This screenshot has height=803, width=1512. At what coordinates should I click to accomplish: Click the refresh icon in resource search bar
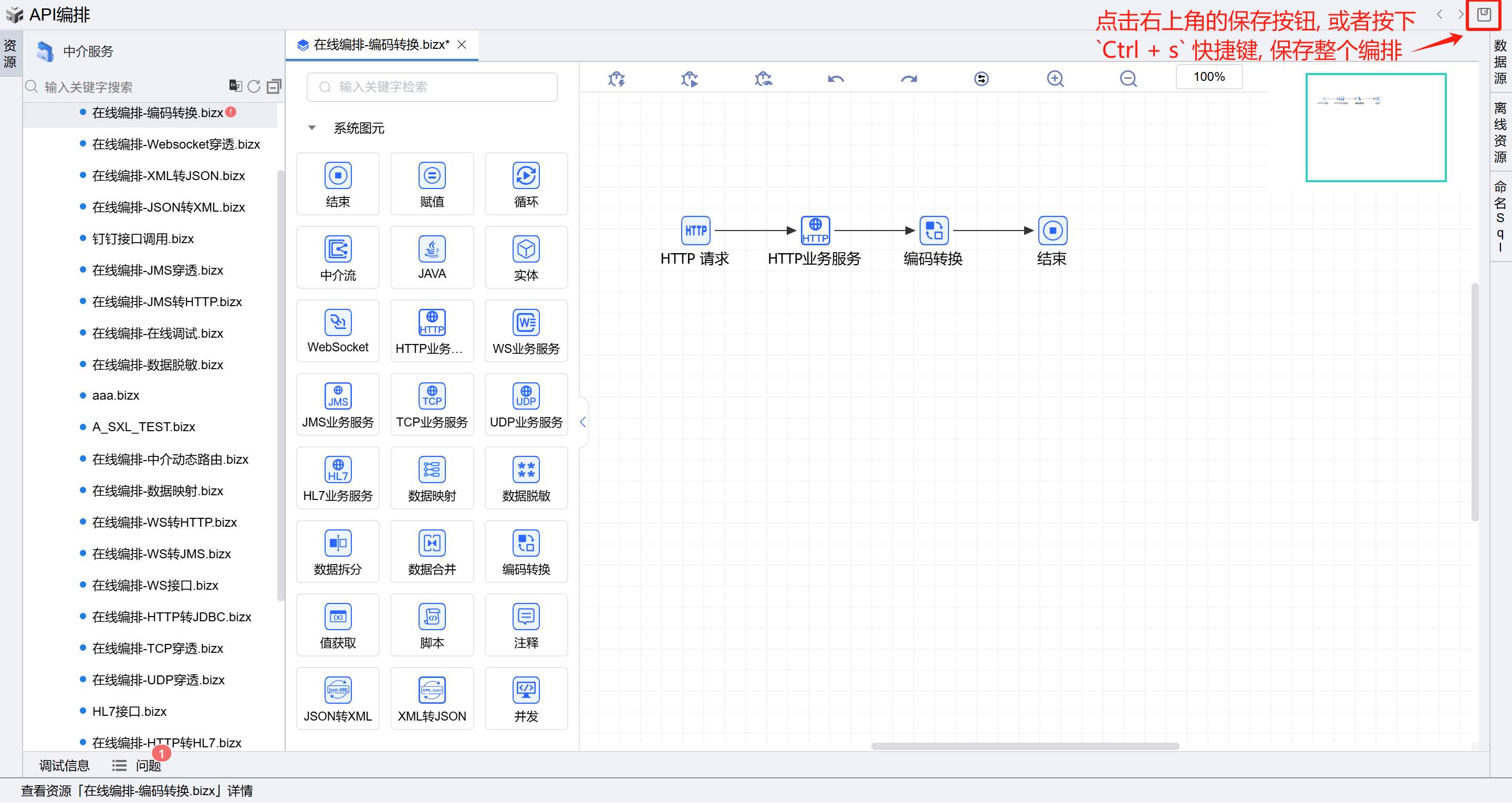[254, 87]
